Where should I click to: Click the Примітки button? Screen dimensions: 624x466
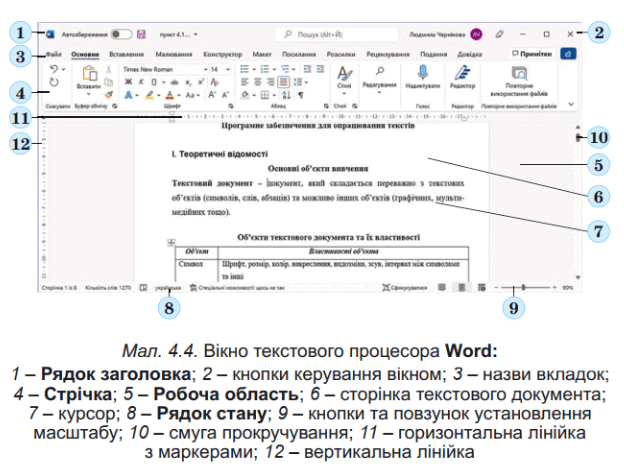(532, 54)
